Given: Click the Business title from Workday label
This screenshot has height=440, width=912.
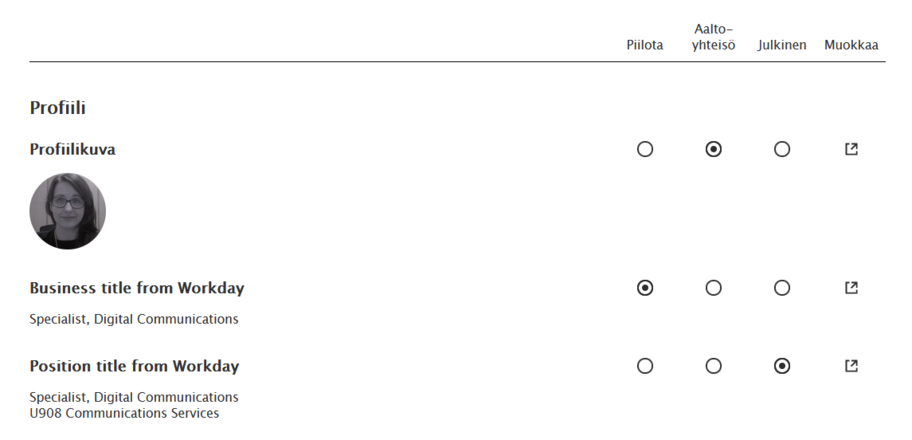Looking at the screenshot, I should coord(137,288).
